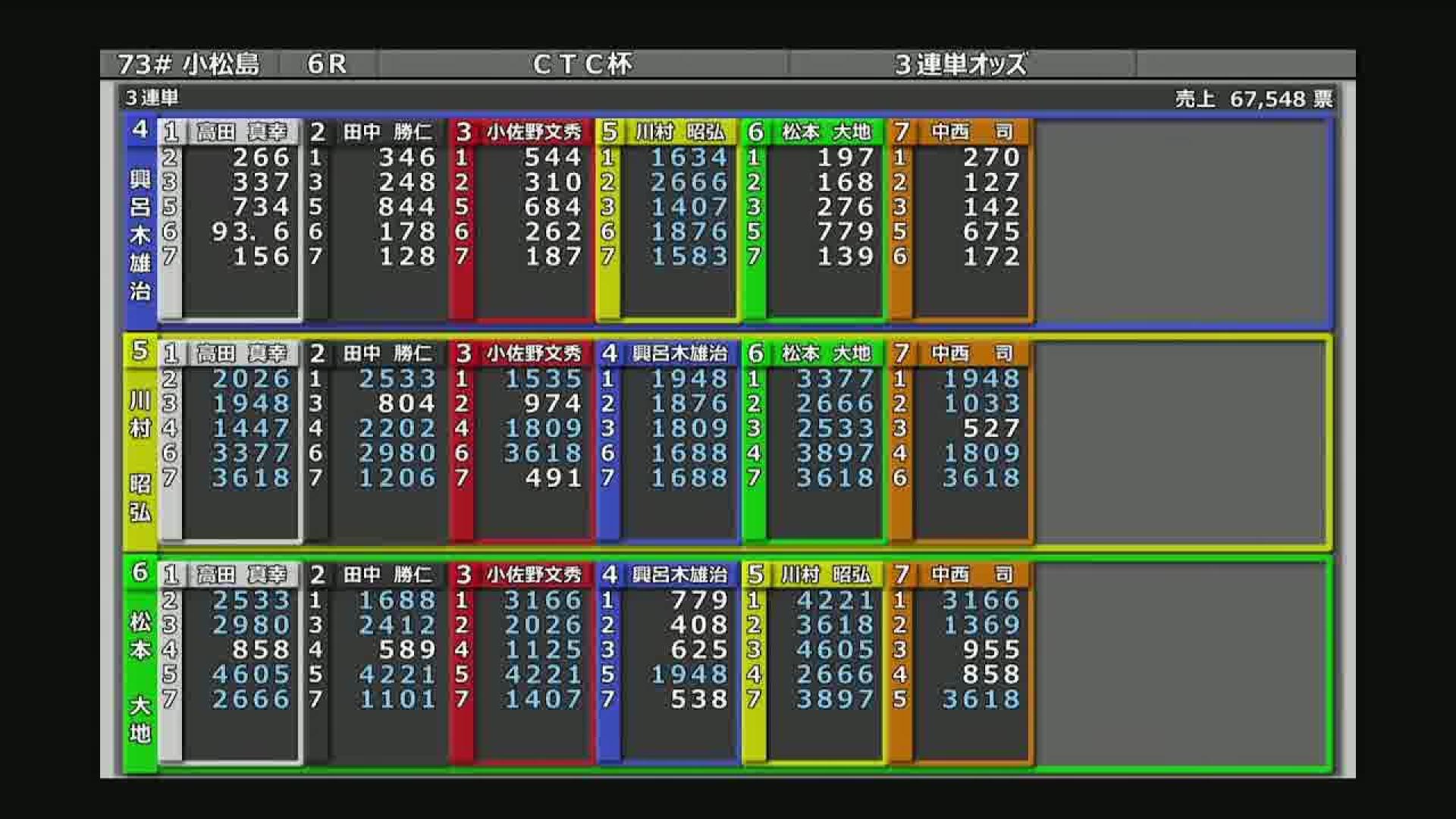The height and width of the screenshot is (819, 1456).
Task: Click the '73# 小松島' venue label
Action: (189, 64)
